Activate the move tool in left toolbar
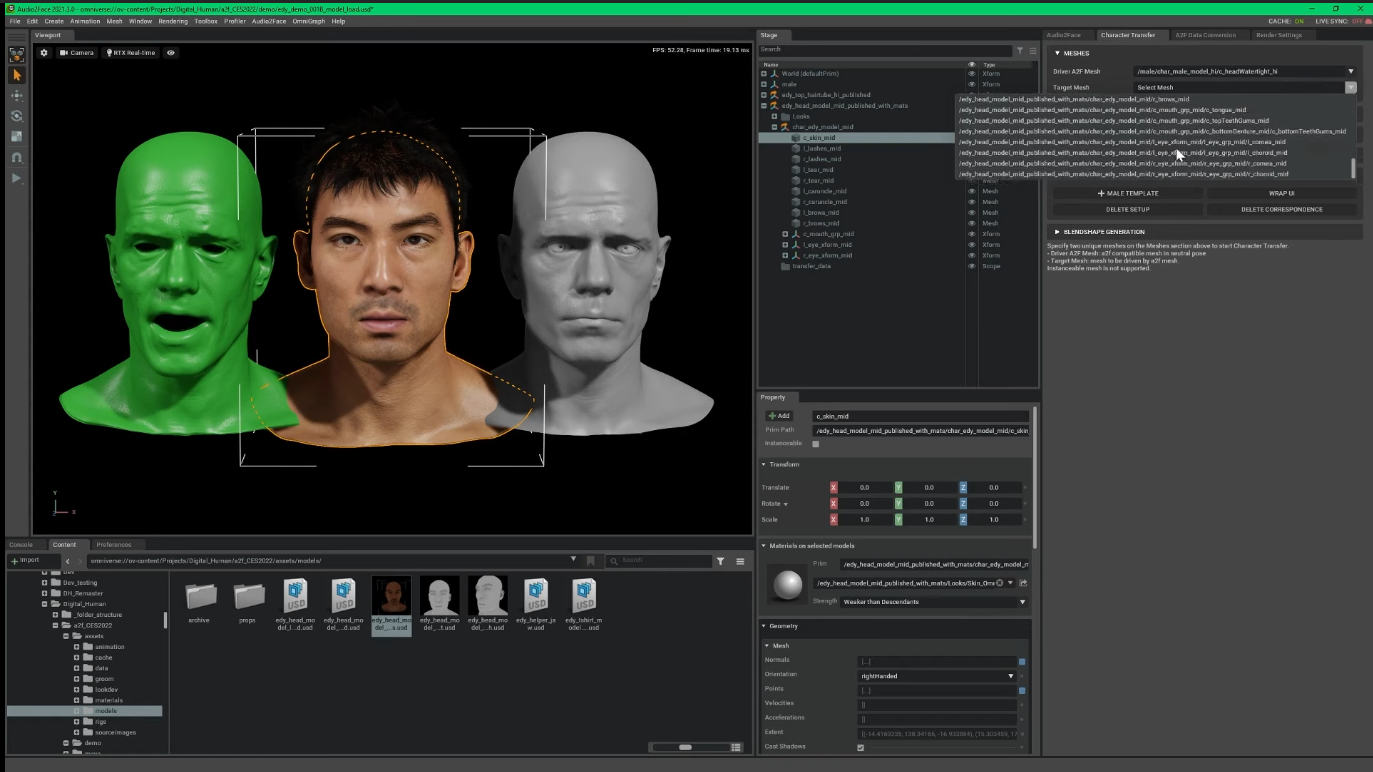Screen dimensions: 1373x772 pyautogui.click(x=17, y=95)
